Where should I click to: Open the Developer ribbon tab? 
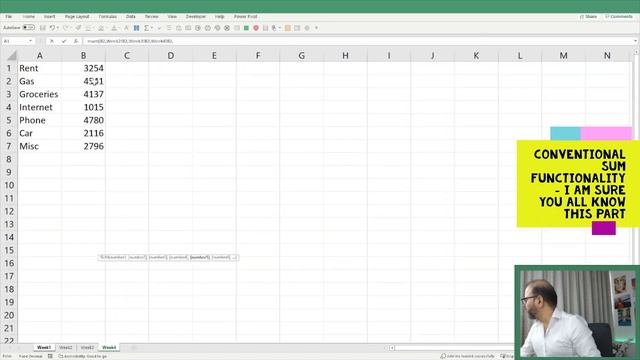tap(196, 17)
